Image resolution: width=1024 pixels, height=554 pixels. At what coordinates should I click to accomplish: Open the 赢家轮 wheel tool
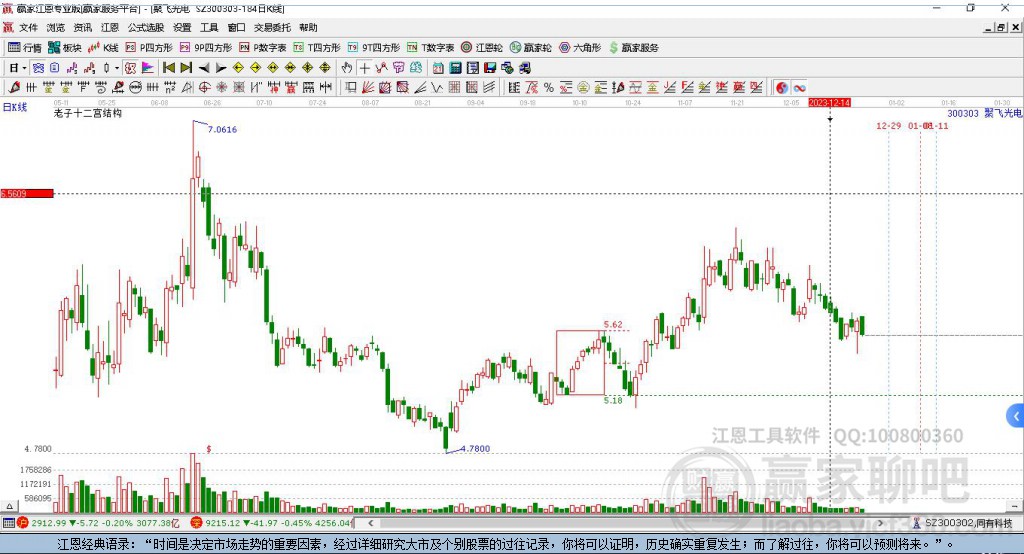click(x=530, y=48)
